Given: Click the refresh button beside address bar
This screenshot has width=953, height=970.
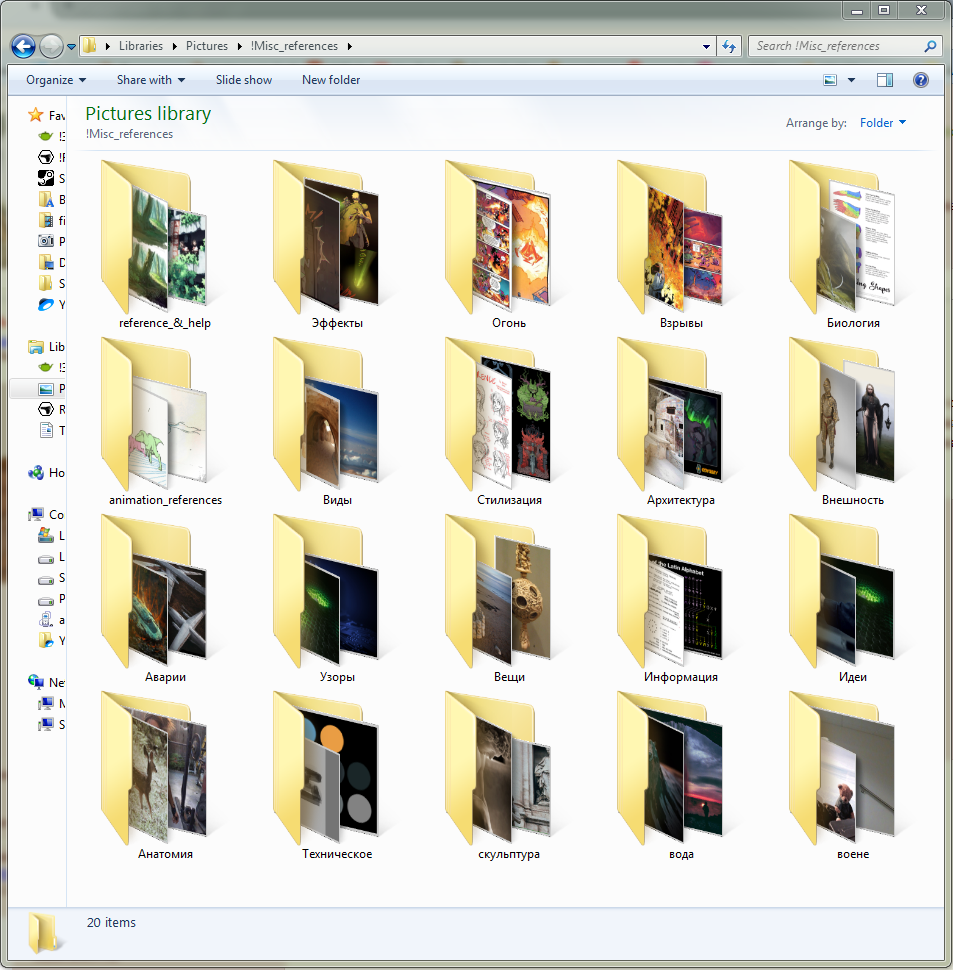Looking at the screenshot, I should [729, 46].
